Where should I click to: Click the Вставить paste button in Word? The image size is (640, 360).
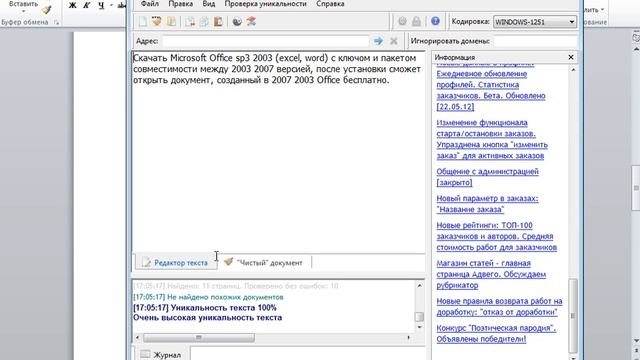(x=23, y=4)
